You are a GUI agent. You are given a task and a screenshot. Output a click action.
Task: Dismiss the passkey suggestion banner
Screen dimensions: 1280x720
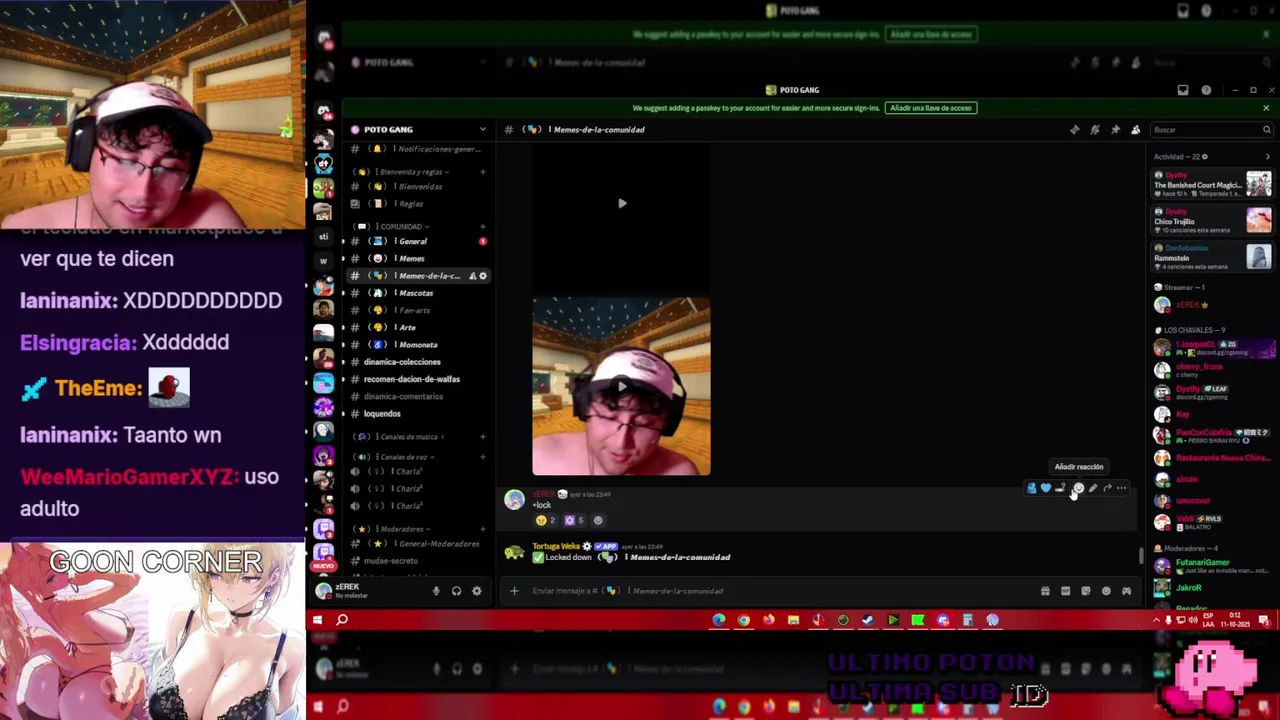[x=1266, y=108]
